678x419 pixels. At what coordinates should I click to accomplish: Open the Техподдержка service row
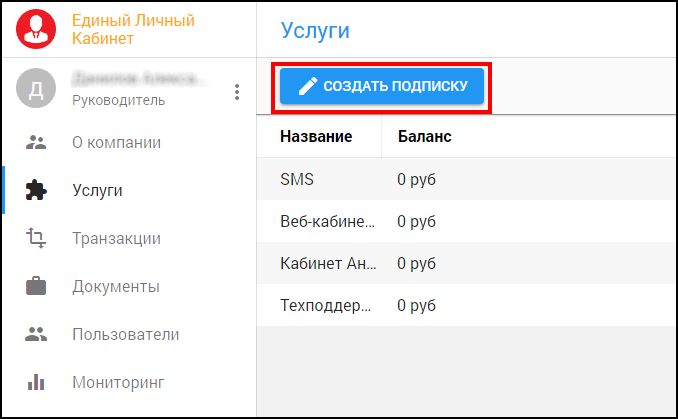tap(328, 305)
